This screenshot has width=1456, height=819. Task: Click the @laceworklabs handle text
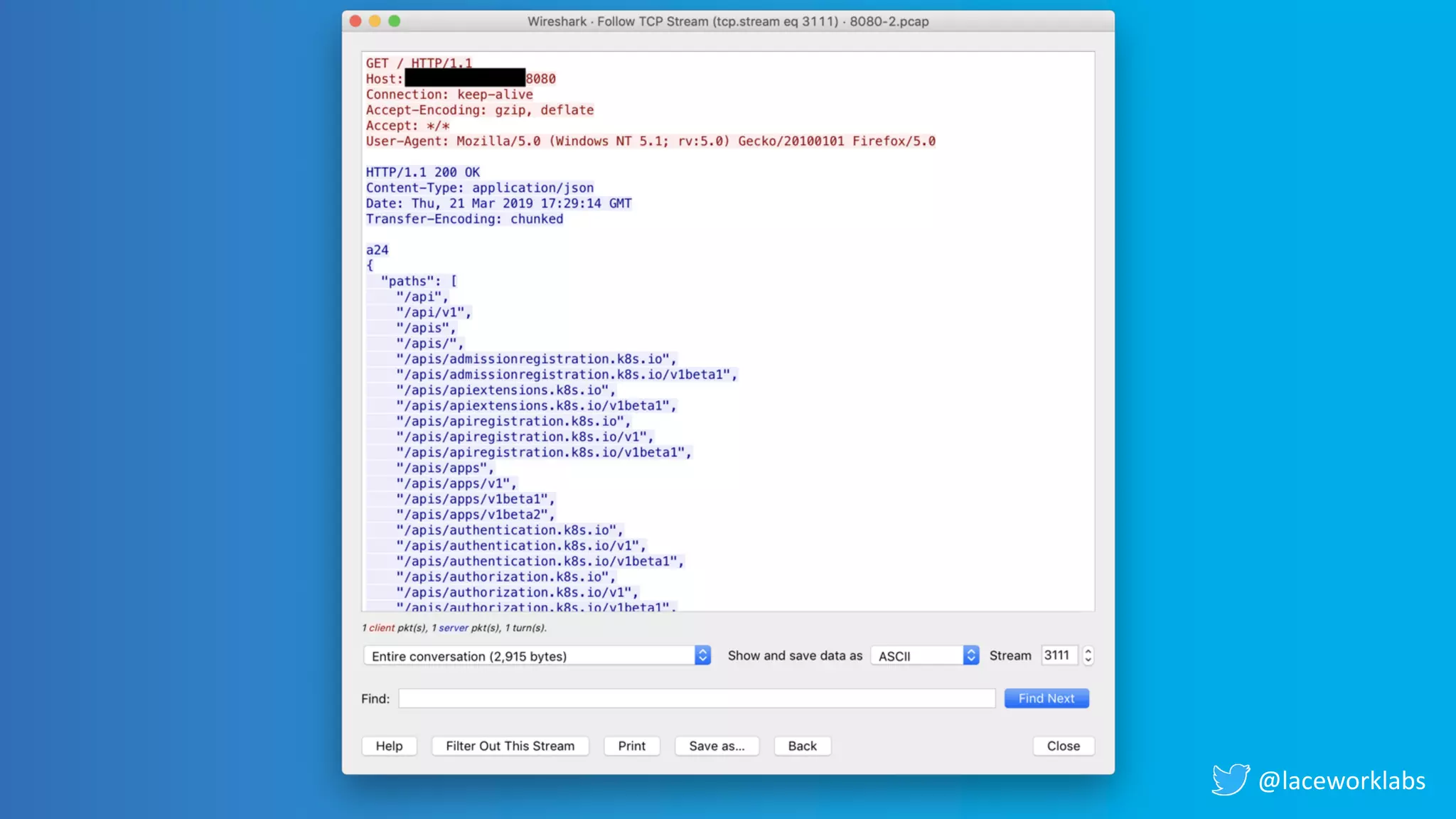click(1342, 781)
